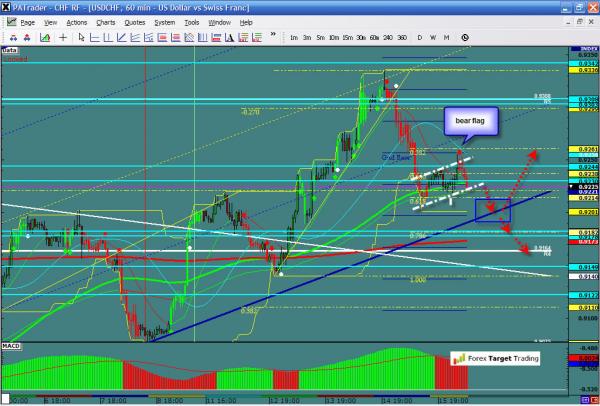Image resolution: width=600 pixels, height=406 pixels.
Task: Expand the toolbar overflow chevron
Action: pos(273,35)
